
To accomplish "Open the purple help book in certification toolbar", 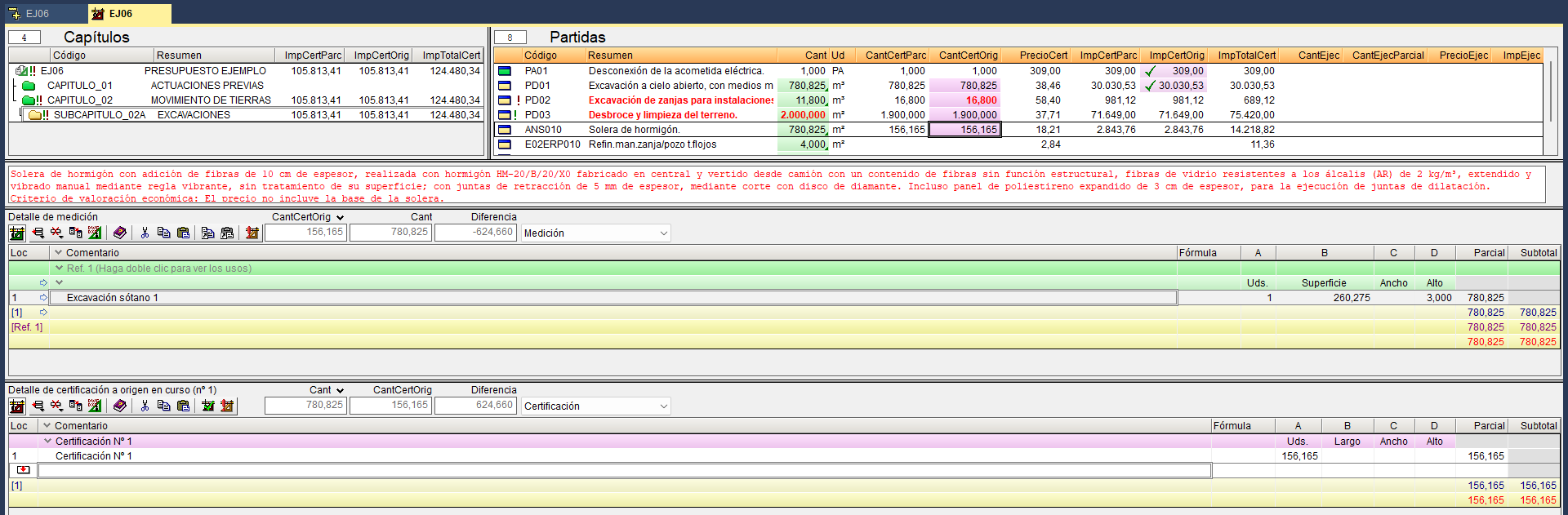I will pos(120,406).
